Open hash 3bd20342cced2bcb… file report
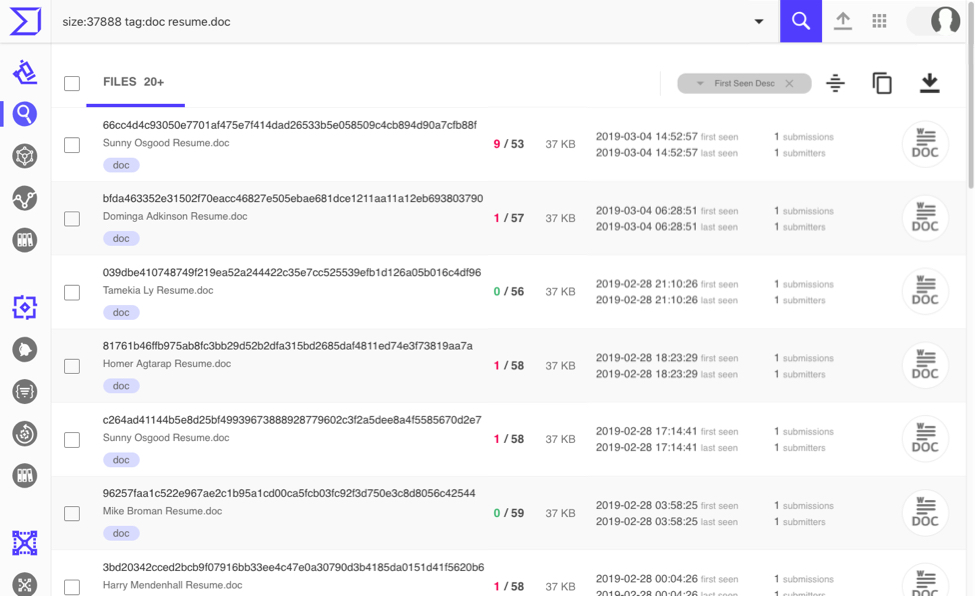This screenshot has width=975, height=596. (293, 567)
